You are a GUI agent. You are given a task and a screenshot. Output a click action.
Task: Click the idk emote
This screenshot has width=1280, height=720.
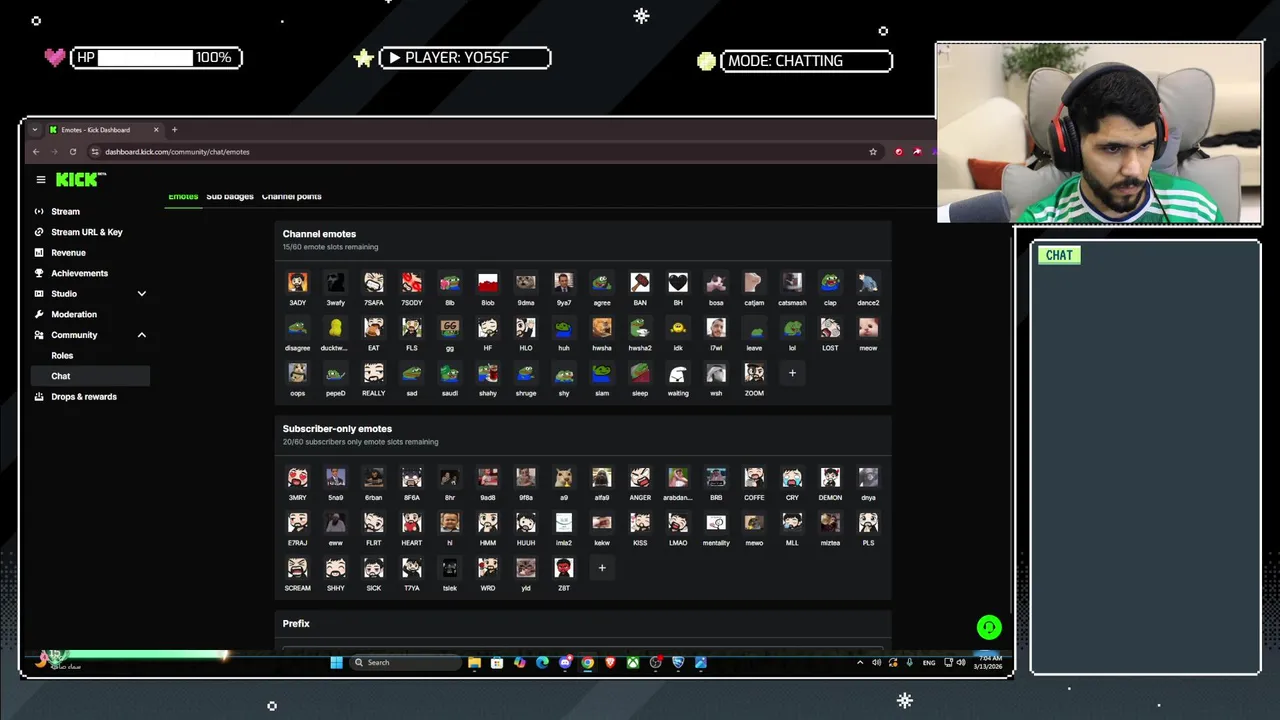(678, 328)
